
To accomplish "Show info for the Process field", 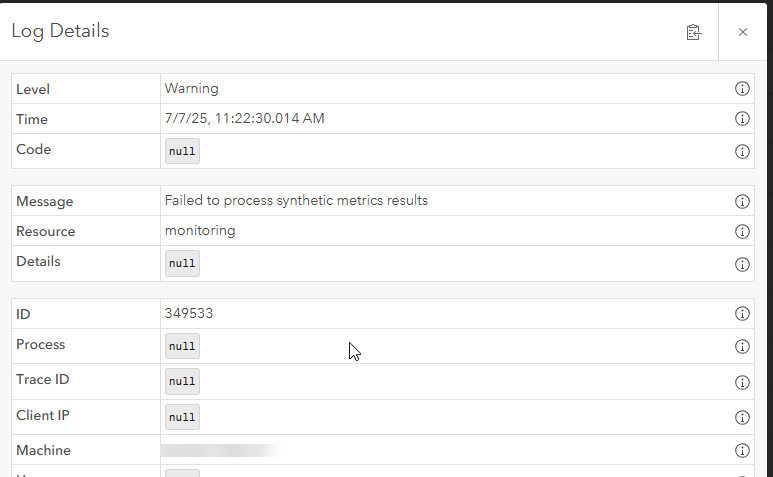I will click(742, 346).
